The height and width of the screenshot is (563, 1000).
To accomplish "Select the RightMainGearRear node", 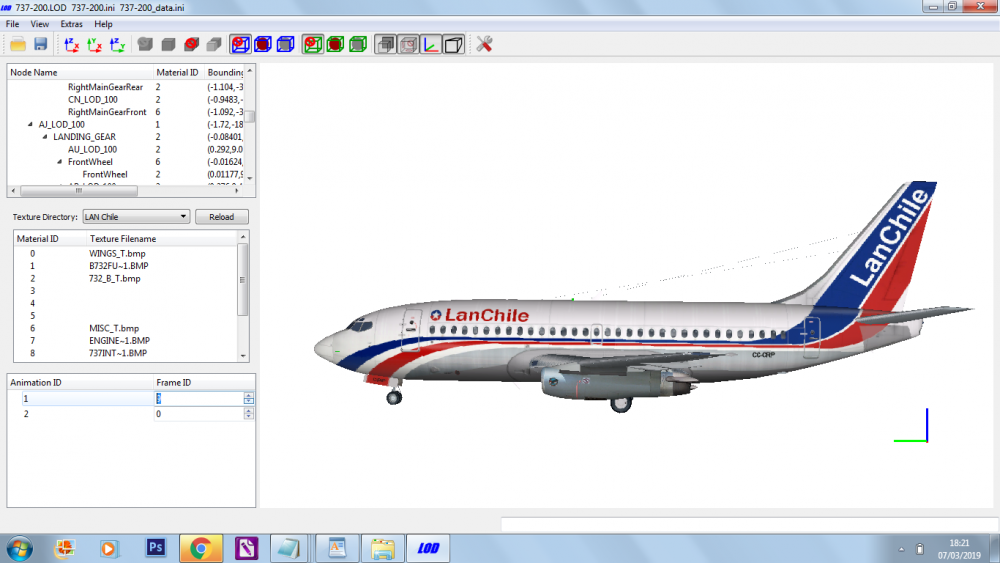I will pyautogui.click(x=105, y=87).
